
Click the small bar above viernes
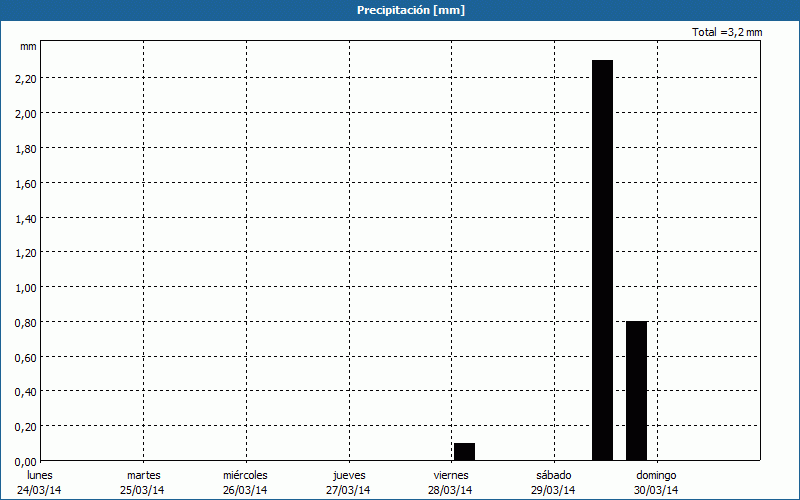464,451
